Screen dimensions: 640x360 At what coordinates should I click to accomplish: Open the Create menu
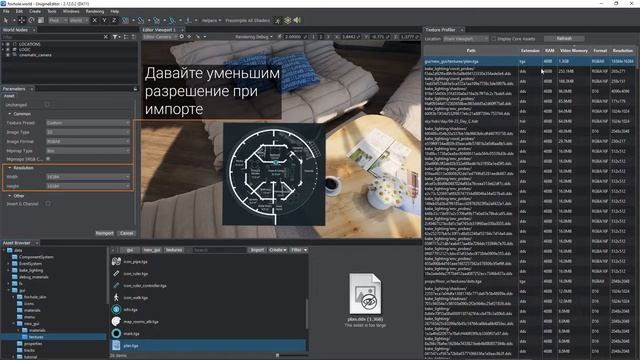pos(35,11)
